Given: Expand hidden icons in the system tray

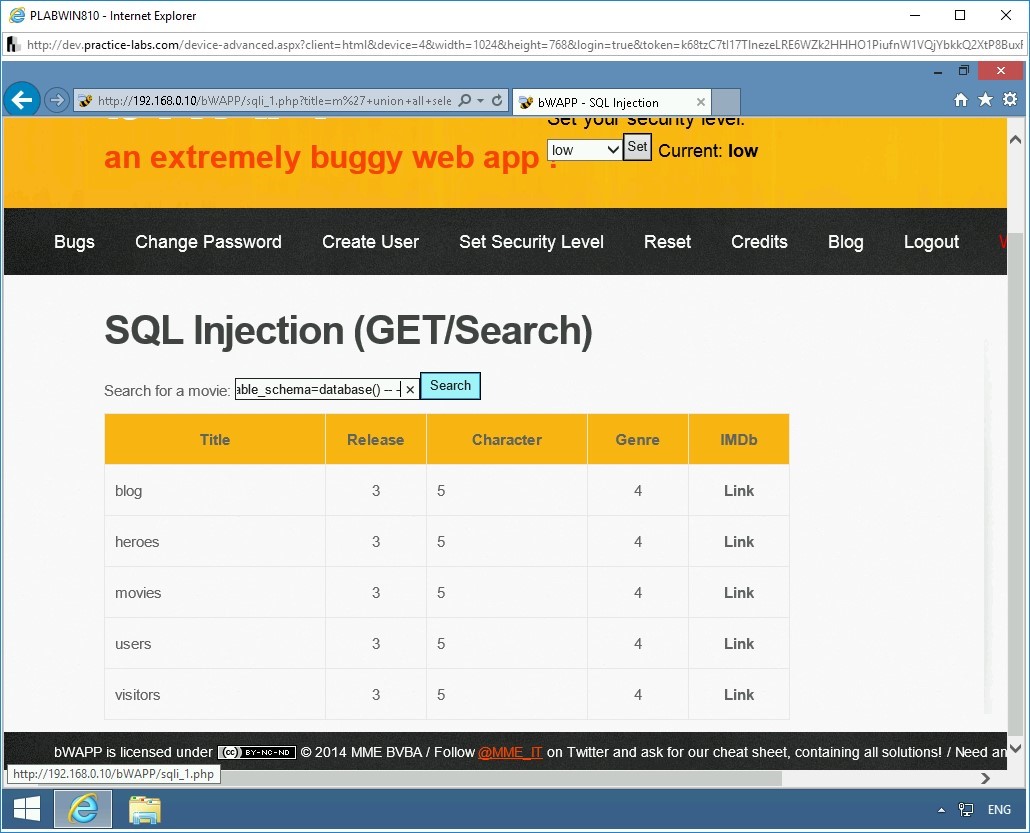Looking at the screenshot, I should click(940, 809).
